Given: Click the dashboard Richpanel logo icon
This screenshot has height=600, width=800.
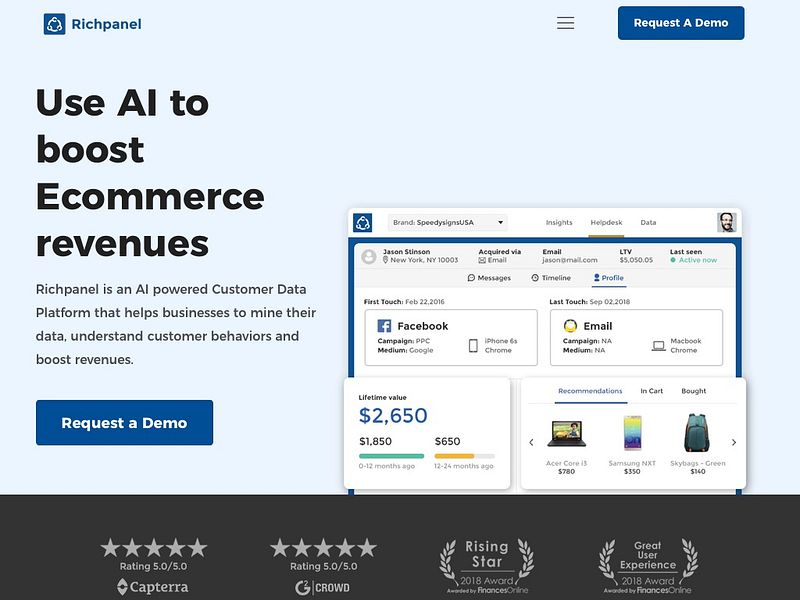Looking at the screenshot, I should [362, 222].
